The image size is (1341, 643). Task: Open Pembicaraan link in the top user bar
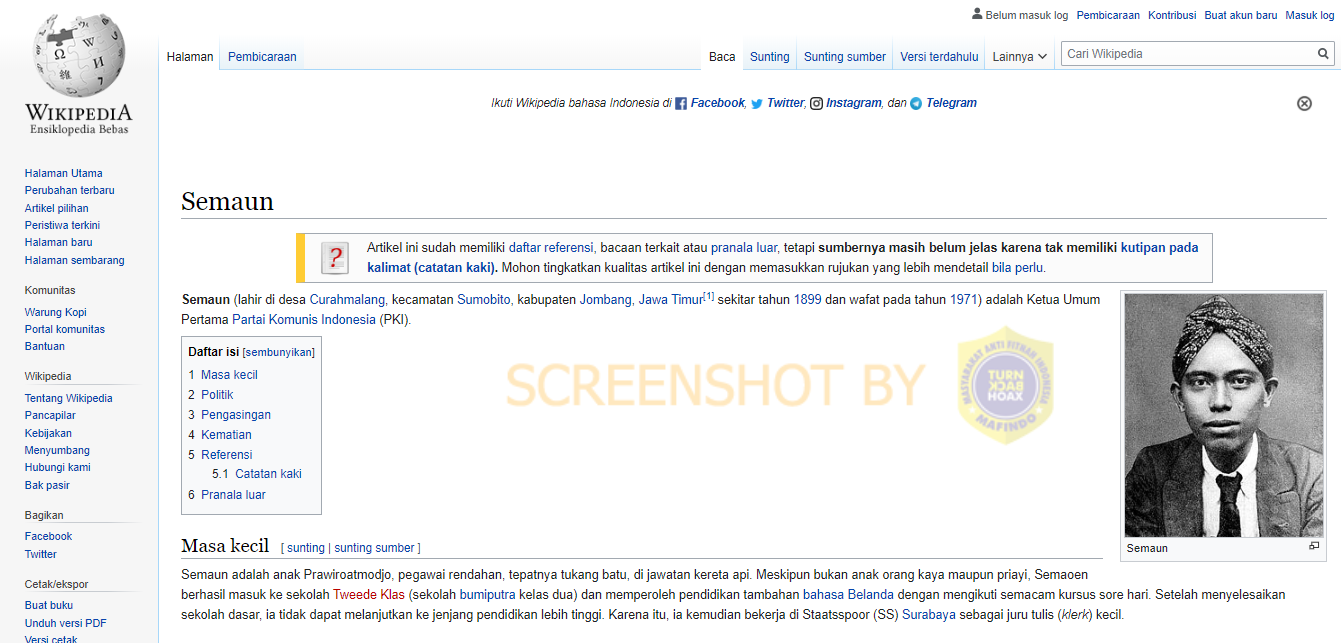click(x=1108, y=15)
